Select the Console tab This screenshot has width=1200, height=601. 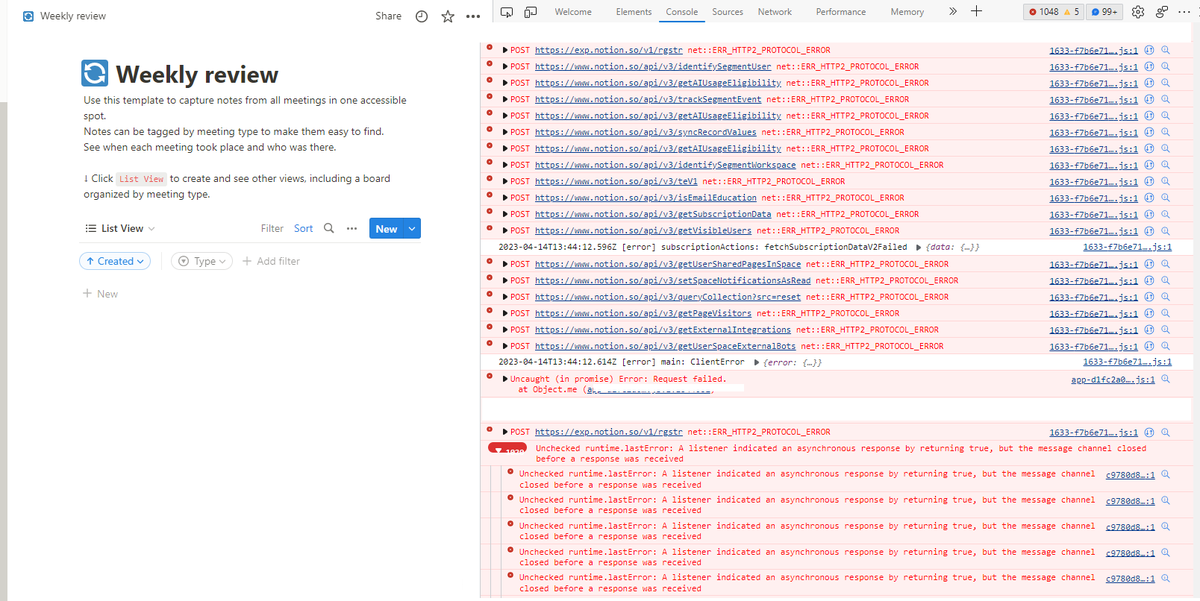point(682,12)
